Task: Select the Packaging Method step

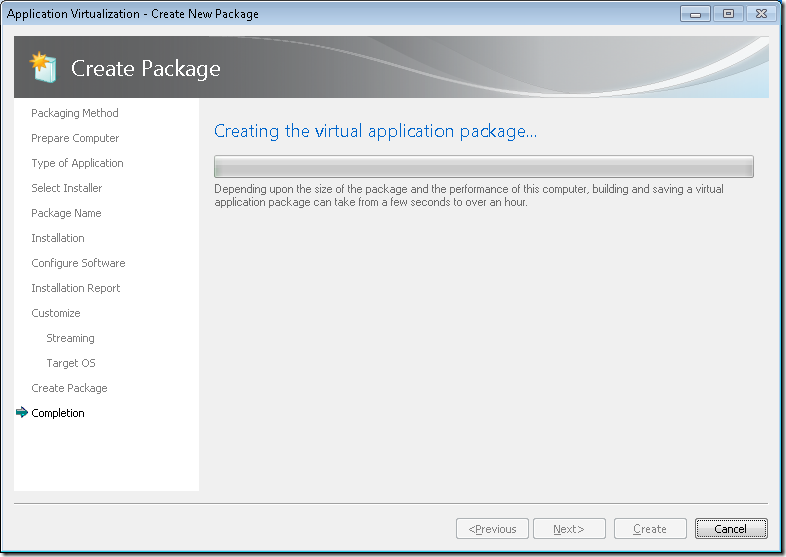Action: [x=75, y=113]
